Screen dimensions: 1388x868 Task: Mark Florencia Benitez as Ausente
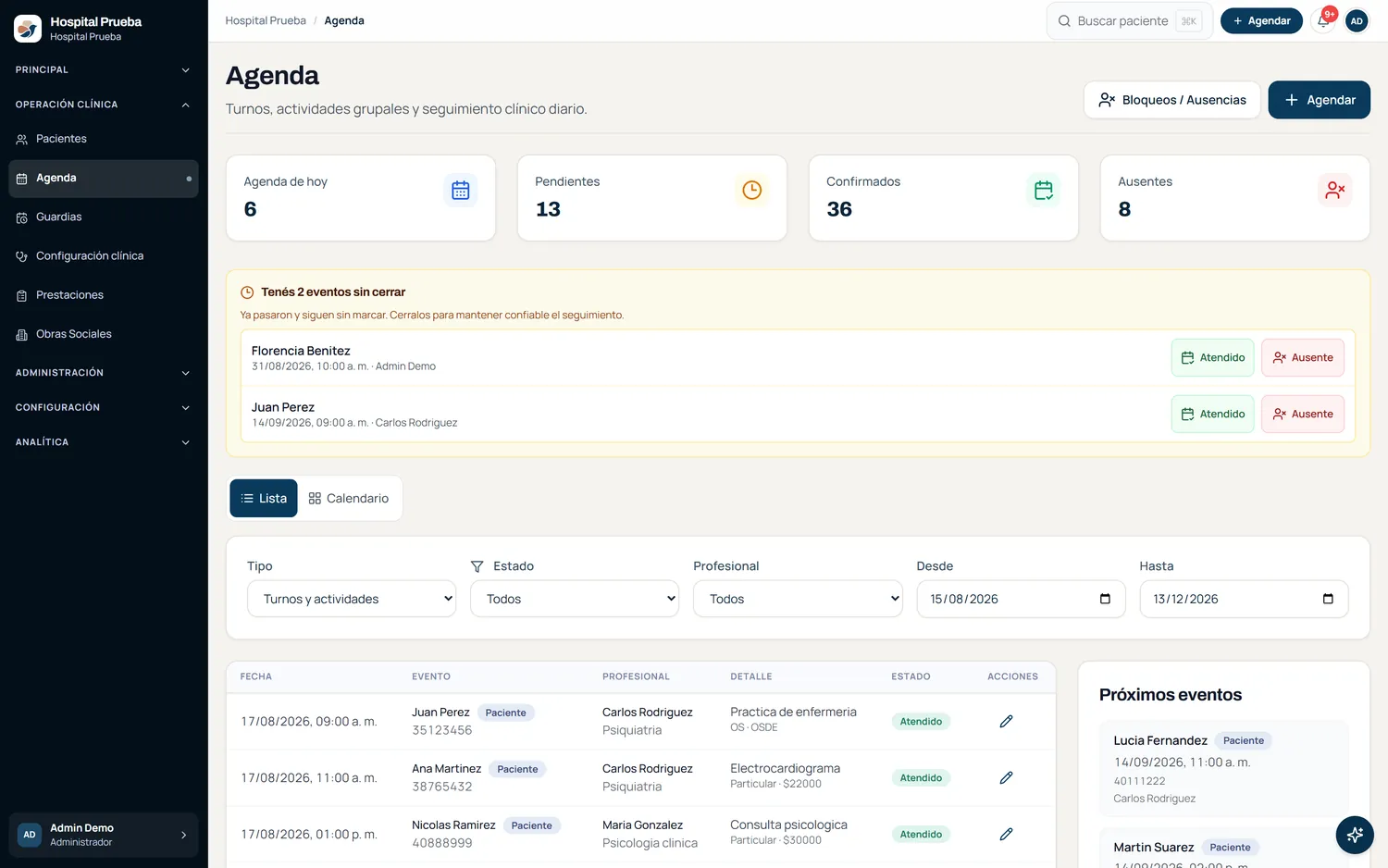point(1303,357)
